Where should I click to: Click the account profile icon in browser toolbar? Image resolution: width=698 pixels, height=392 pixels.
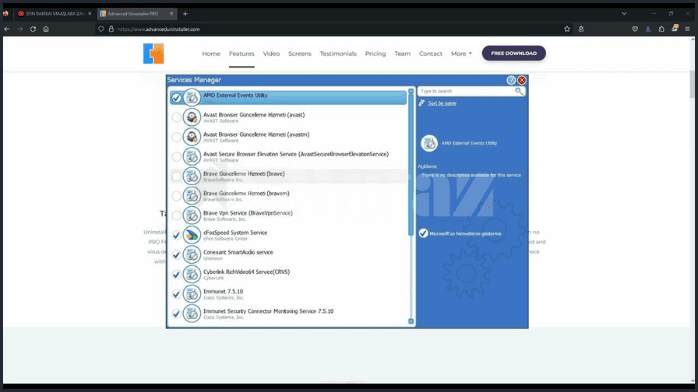[581, 29]
